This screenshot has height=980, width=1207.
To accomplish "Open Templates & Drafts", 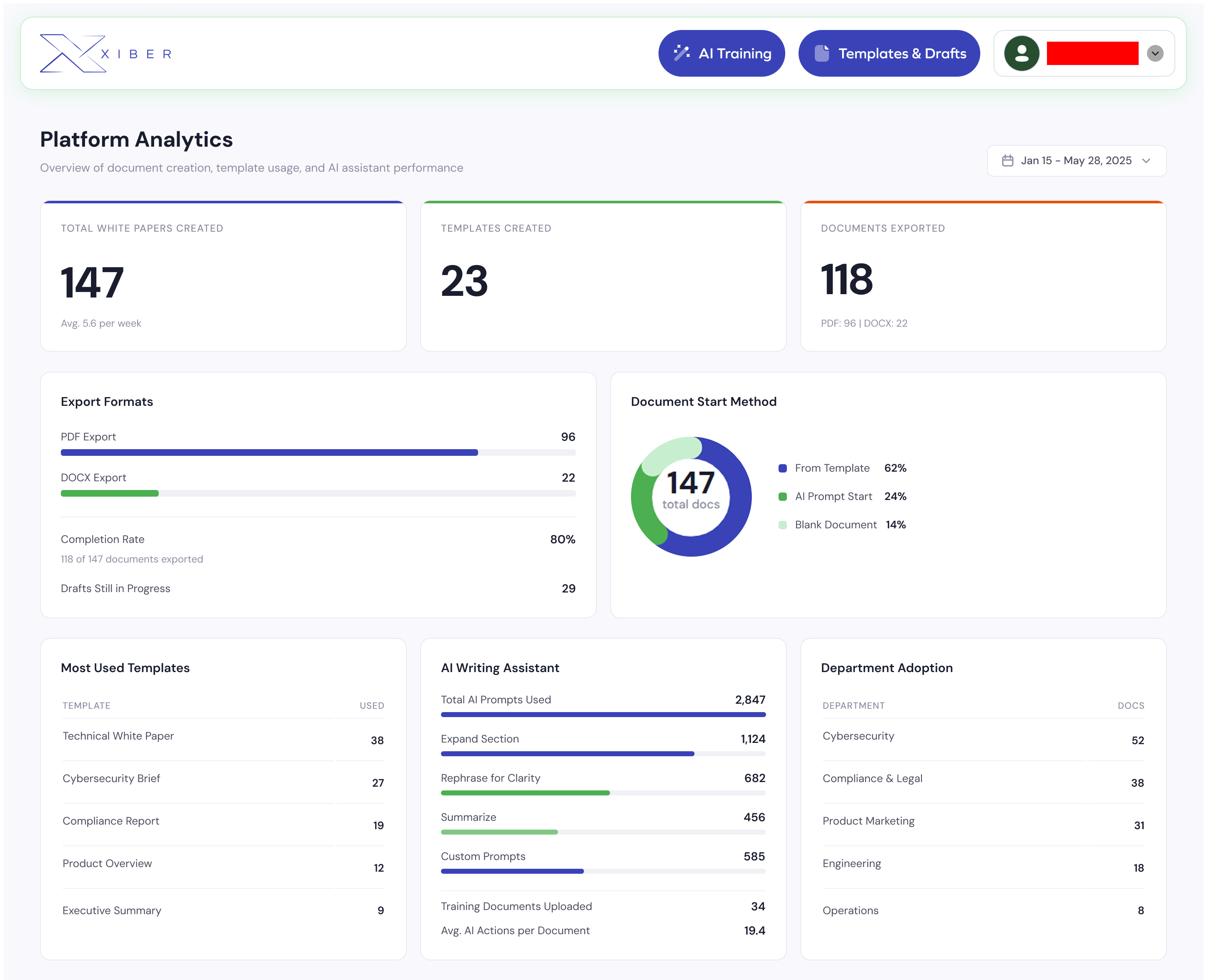I will (889, 54).
